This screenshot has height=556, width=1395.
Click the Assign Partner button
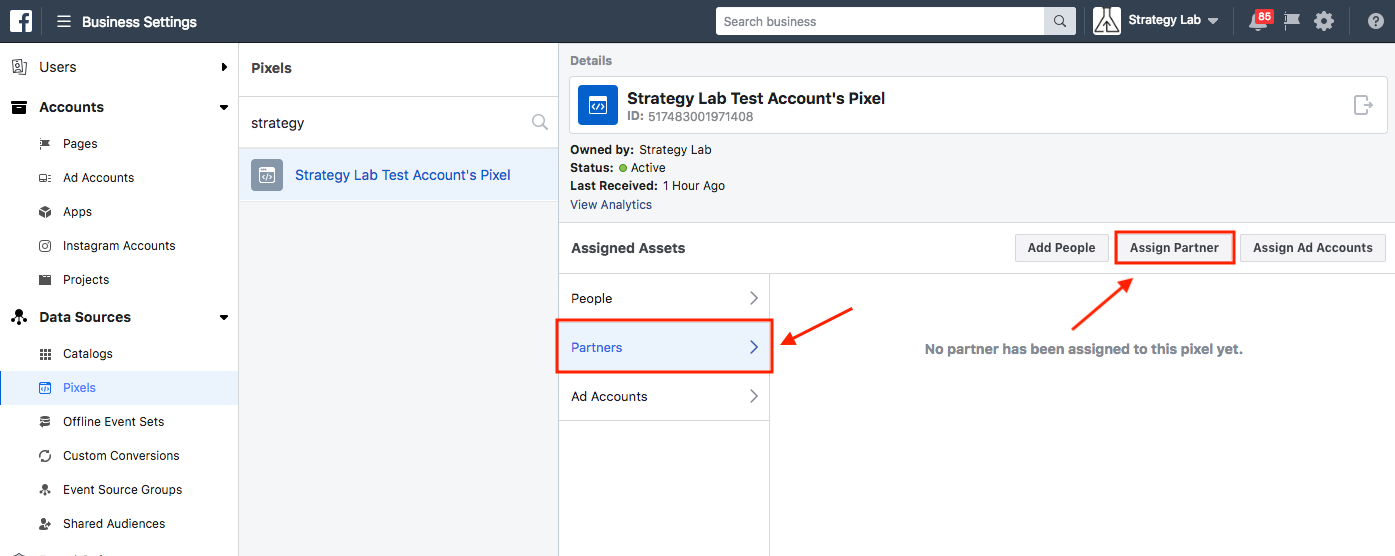tap(1174, 248)
